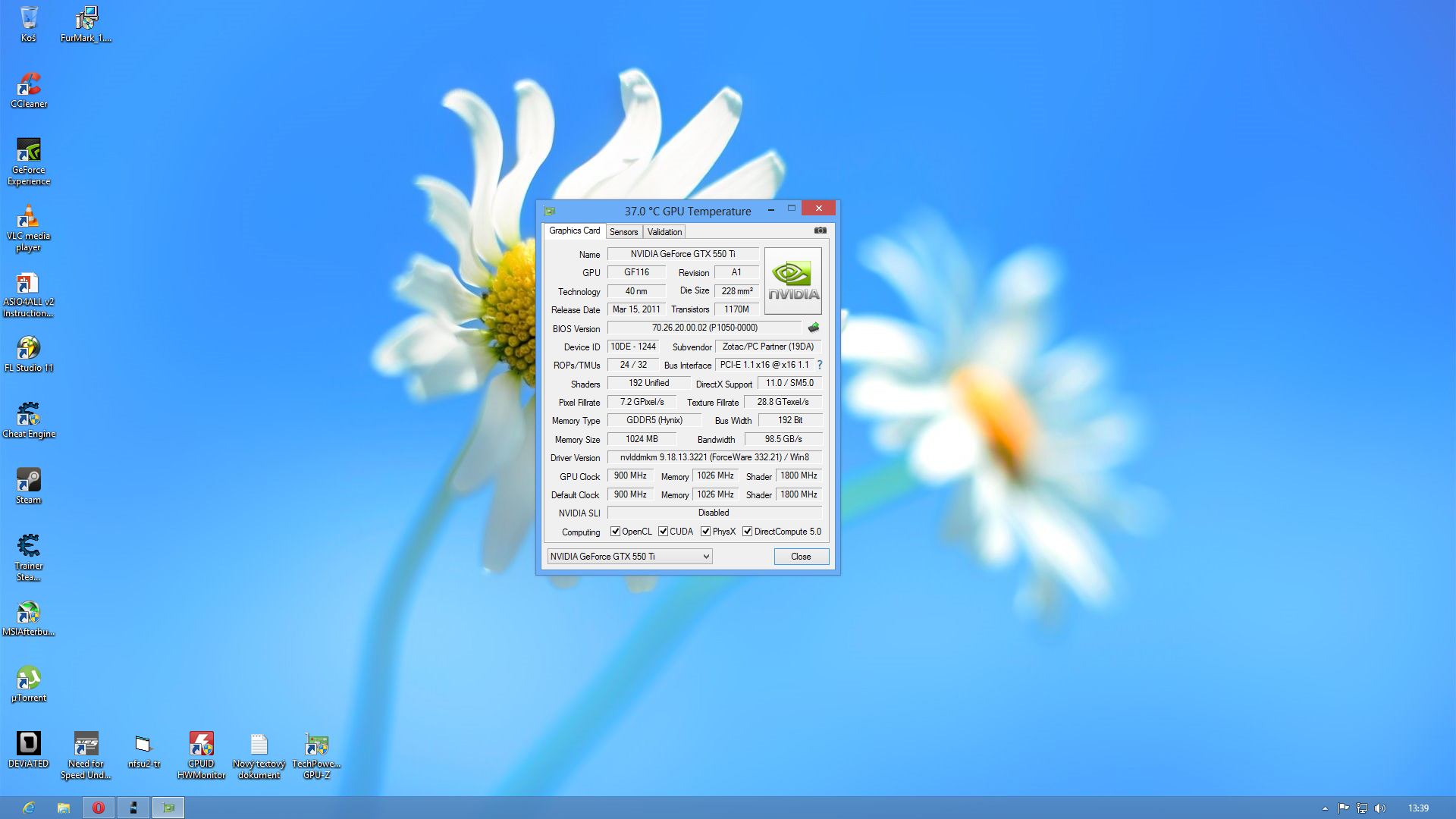Select the µTorrent desktop icon
Screen dimensions: 1456x819
click(x=29, y=683)
